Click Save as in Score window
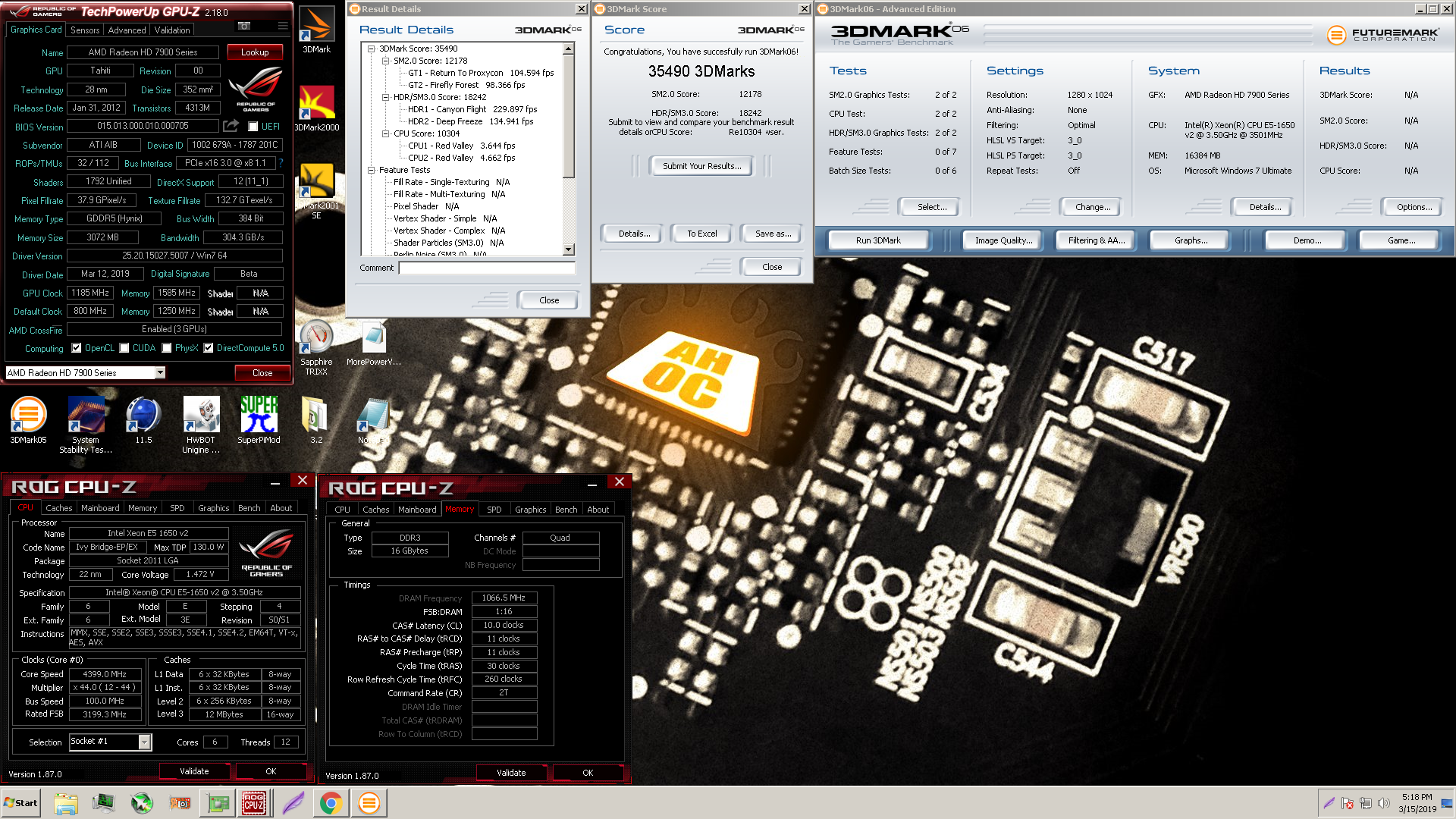The width and height of the screenshot is (1456, 819). [773, 234]
